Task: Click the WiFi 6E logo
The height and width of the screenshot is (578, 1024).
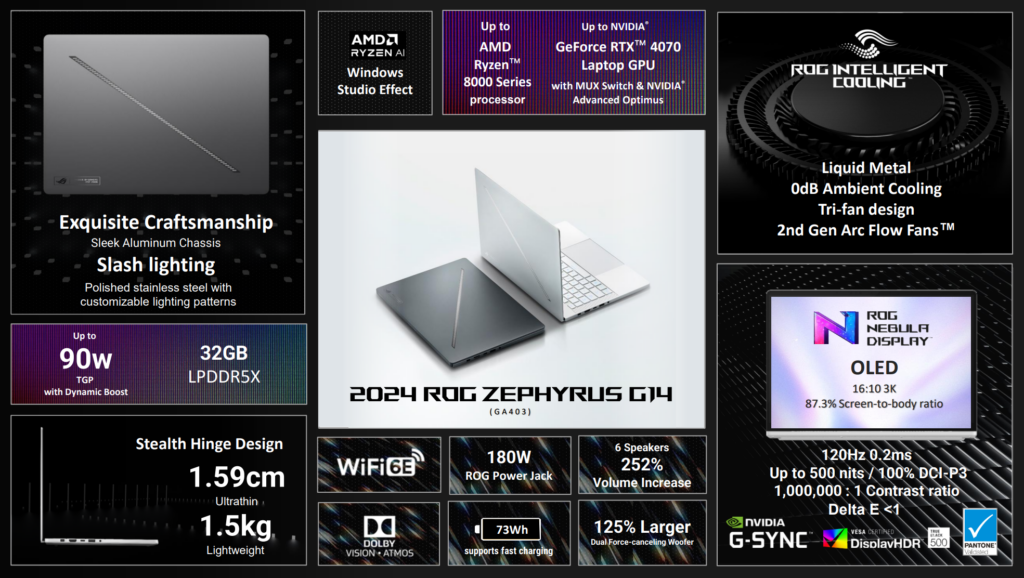Action: 380,464
